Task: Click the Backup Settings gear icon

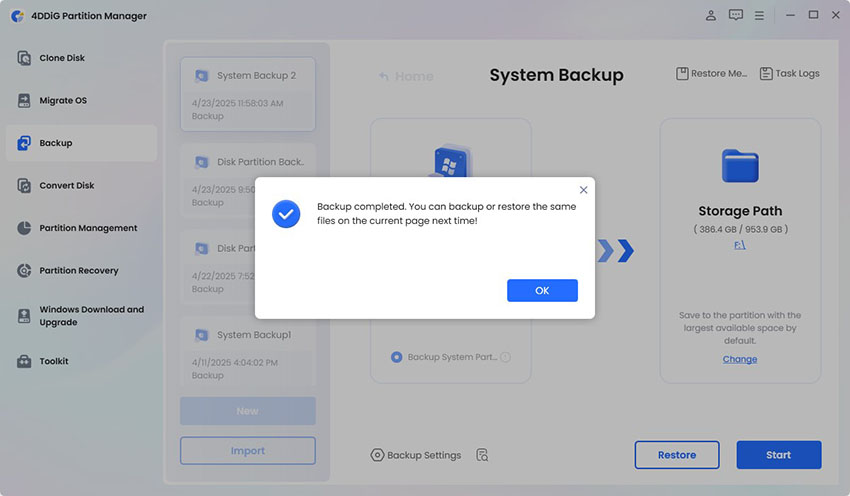Action: tap(377, 455)
